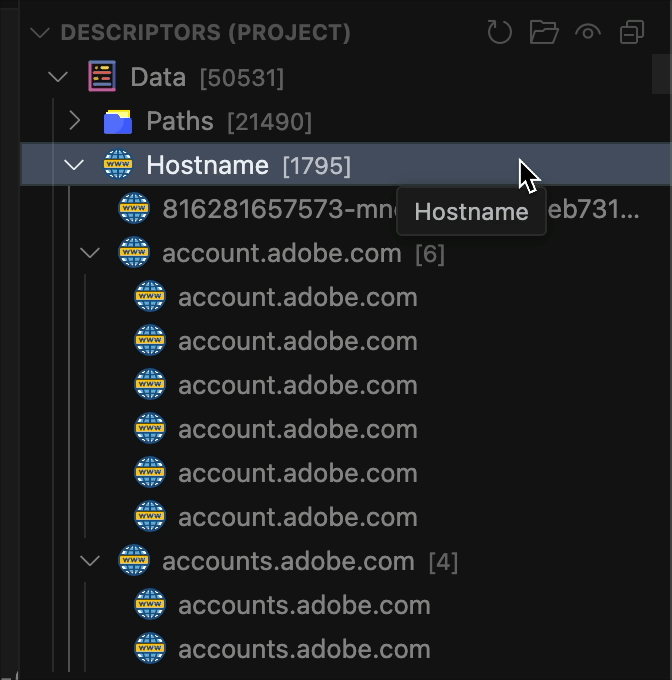Viewport: 672px width, 680px height.
Task: Collapse the accounts.adobe.com group chevron
Action: point(90,561)
